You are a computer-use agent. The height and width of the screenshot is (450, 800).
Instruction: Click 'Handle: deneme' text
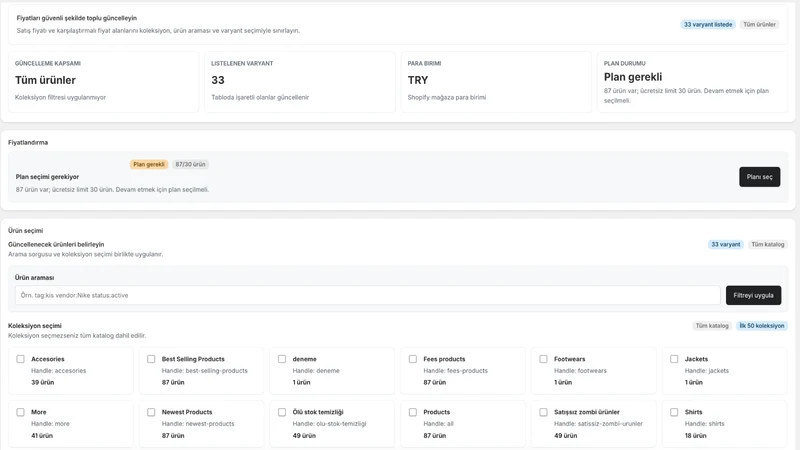coord(316,371)
